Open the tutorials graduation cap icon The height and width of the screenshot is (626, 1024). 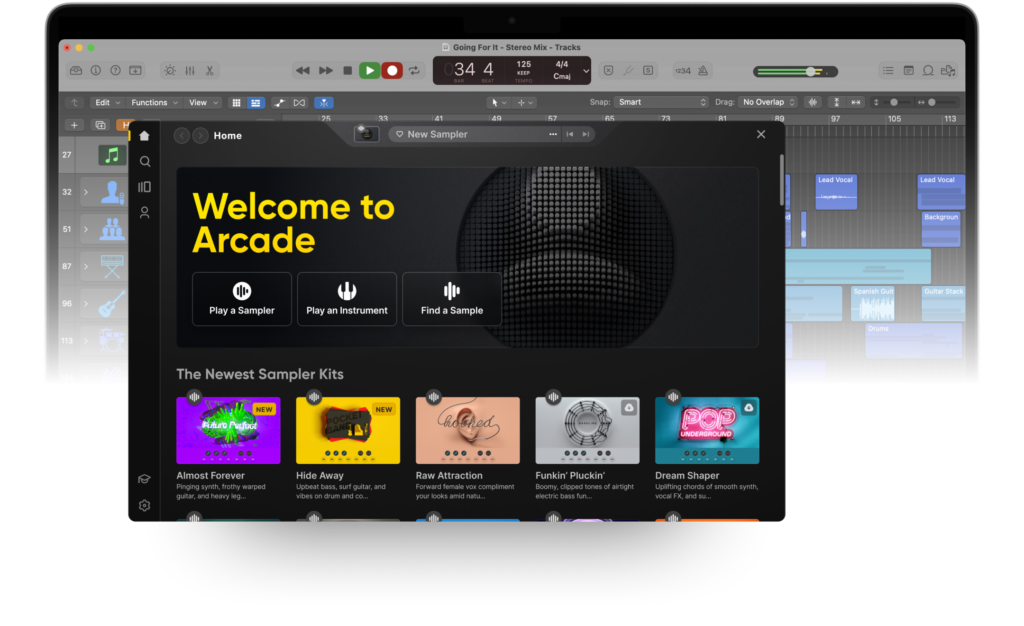click(145, 480)
